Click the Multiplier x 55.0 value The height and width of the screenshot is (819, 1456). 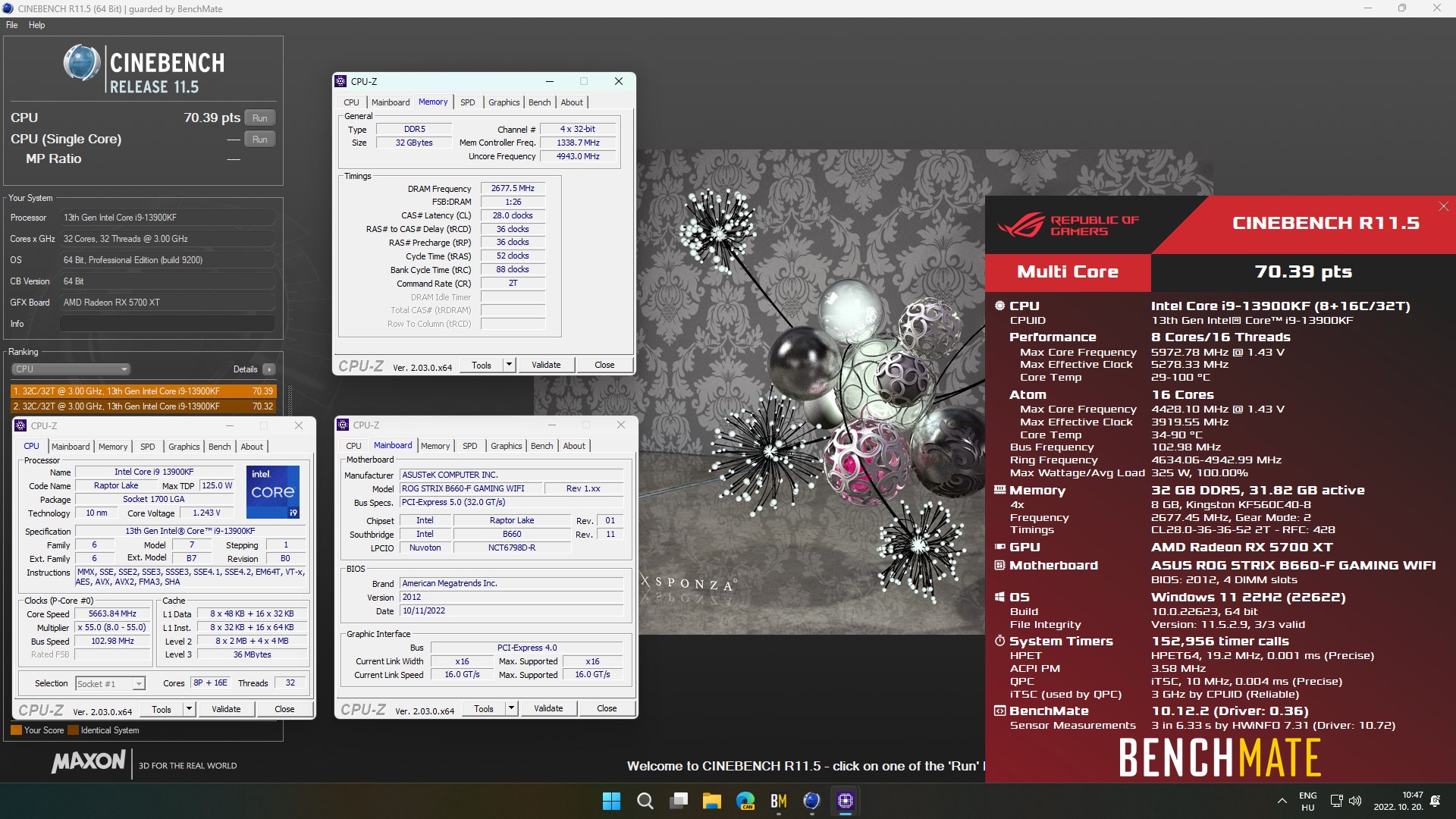click(x=112, y=628)
